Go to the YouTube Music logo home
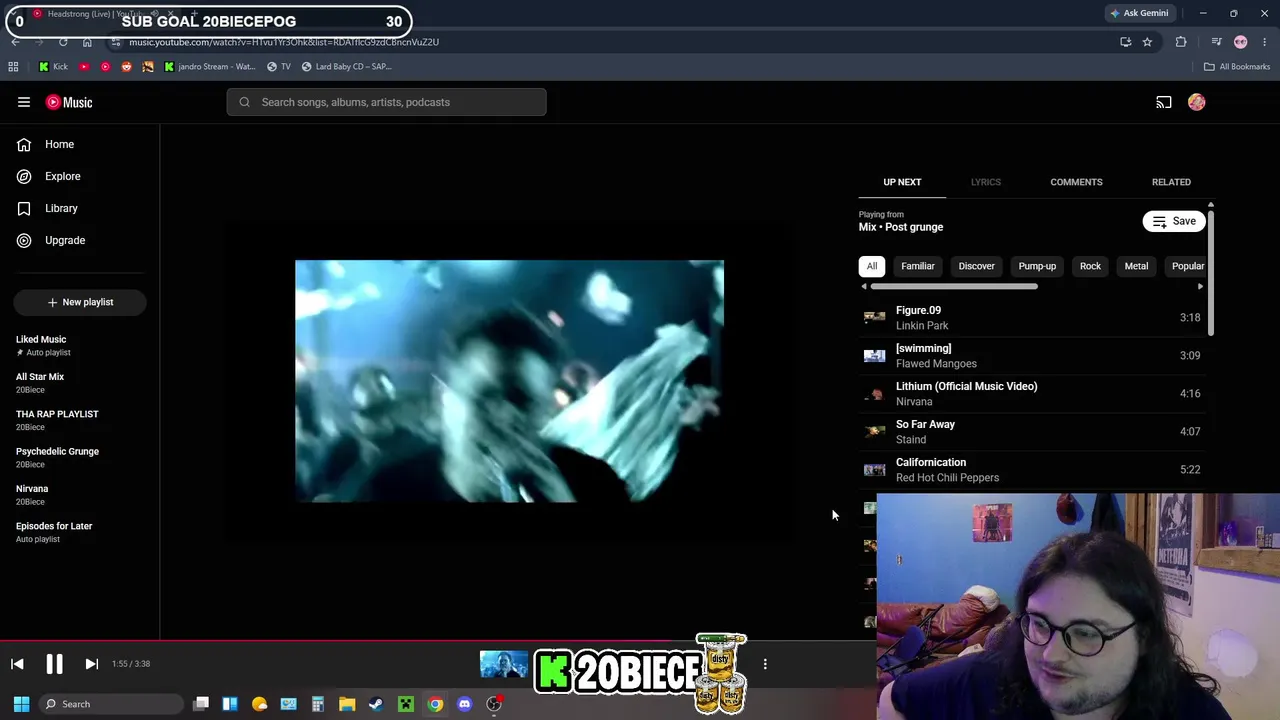This screenshot has height=720, width=1280. pos(69,102)
